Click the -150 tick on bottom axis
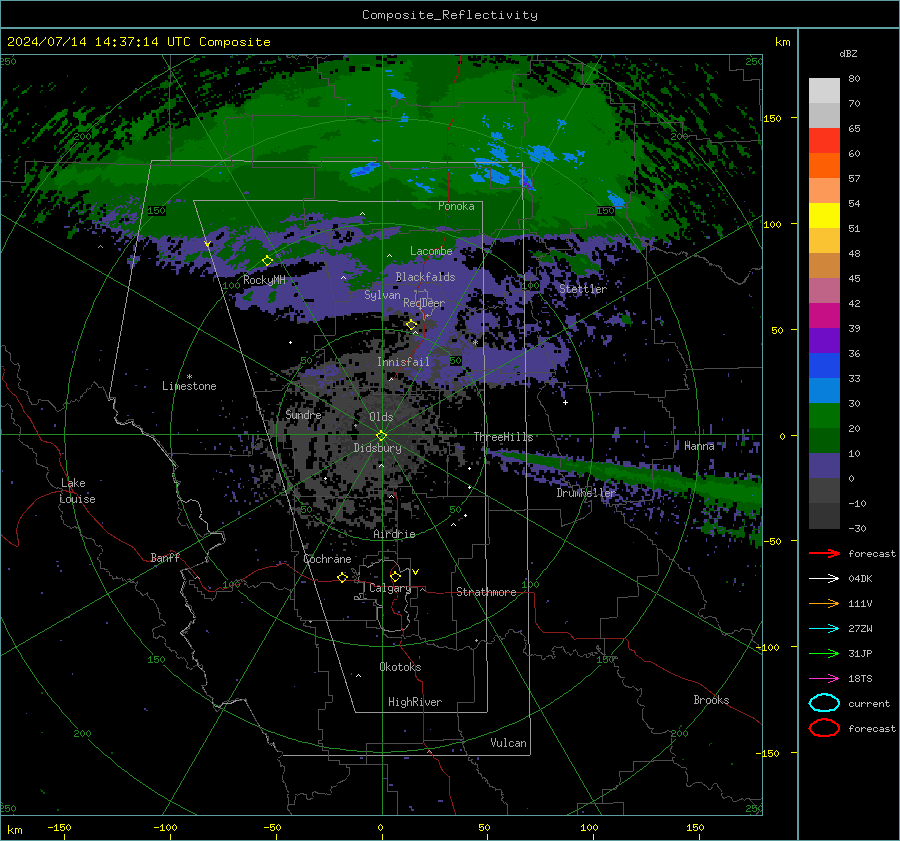This screenshot has width=900, height=841. pos(59,827)
